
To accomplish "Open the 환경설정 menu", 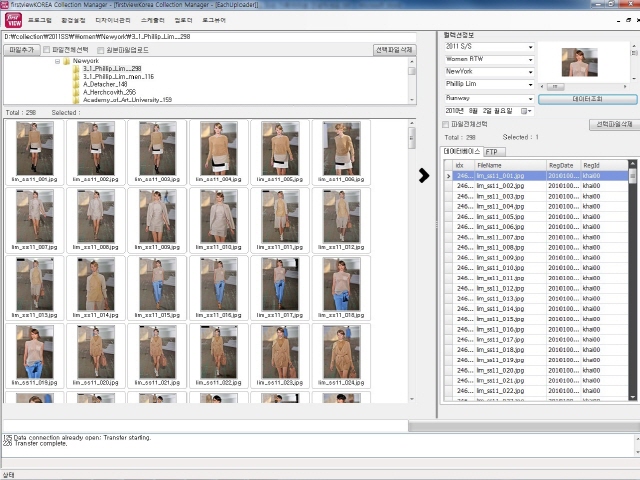I will (x=73, y=20).
